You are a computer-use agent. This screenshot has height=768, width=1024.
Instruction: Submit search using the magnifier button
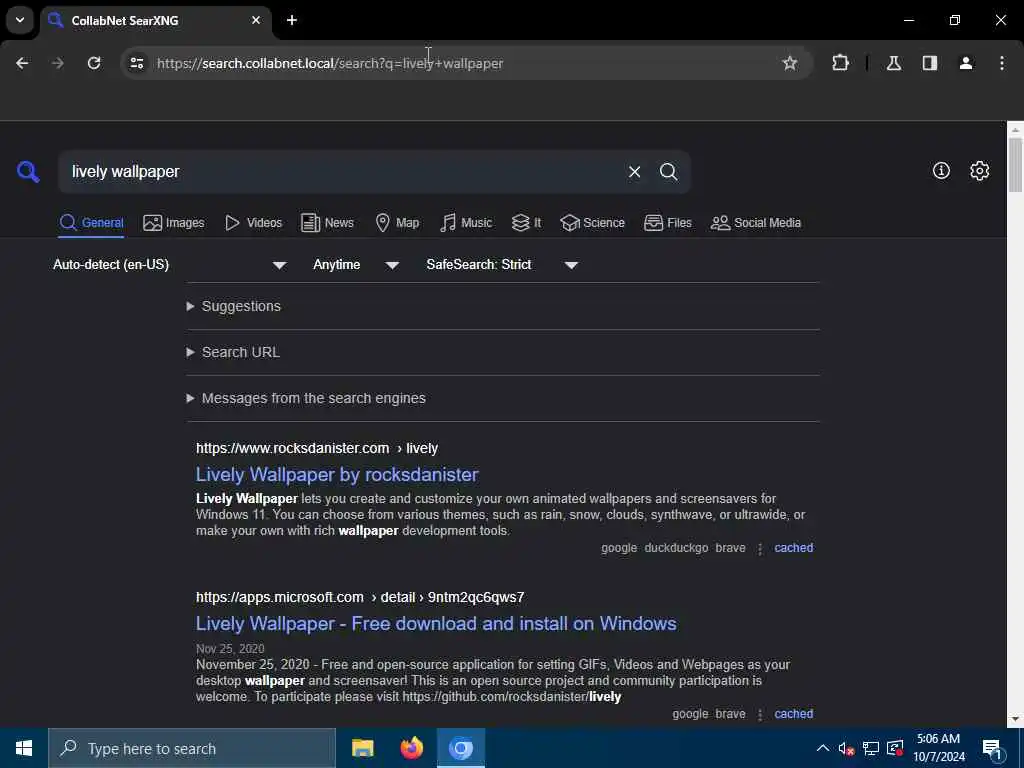pos(668,172)
